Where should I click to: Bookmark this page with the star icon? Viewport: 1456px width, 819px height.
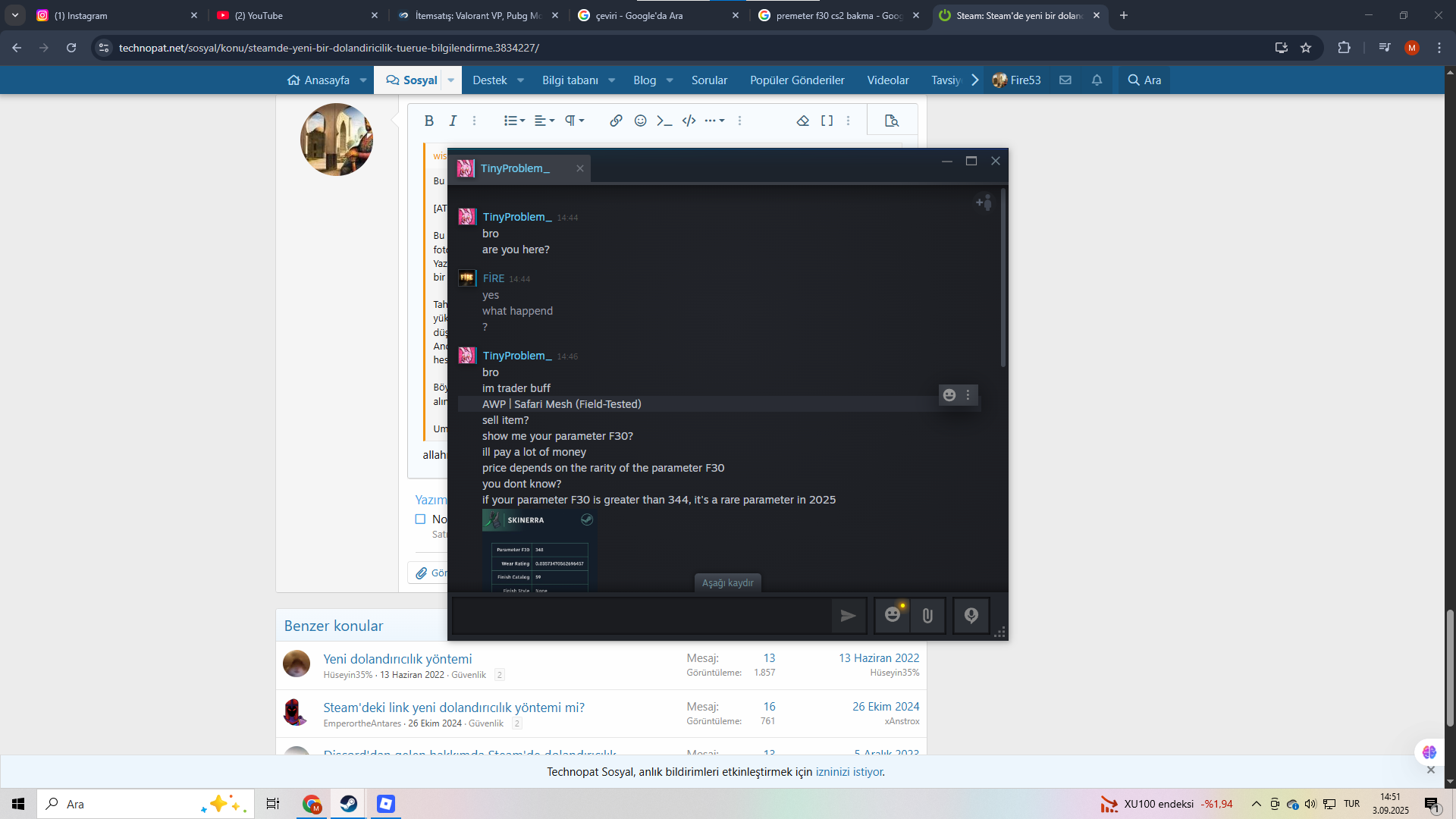(x=1306, y=48)
